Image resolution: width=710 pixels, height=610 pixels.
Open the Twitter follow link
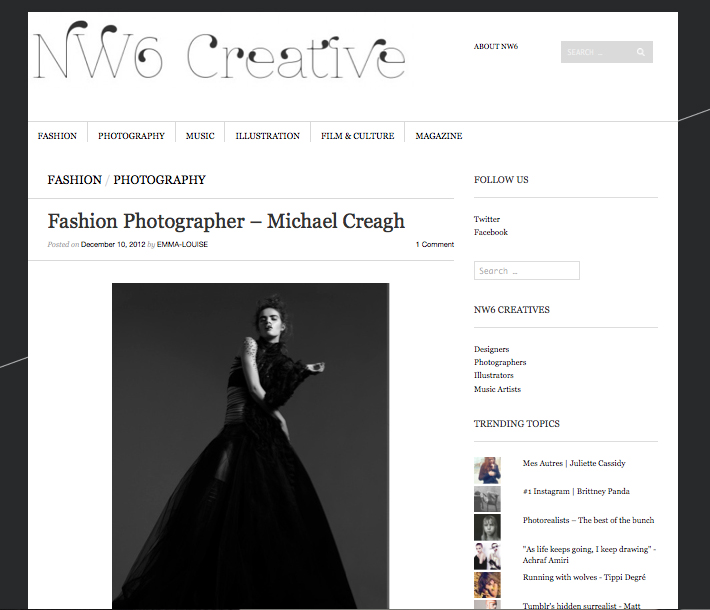[x=487, y=219]
